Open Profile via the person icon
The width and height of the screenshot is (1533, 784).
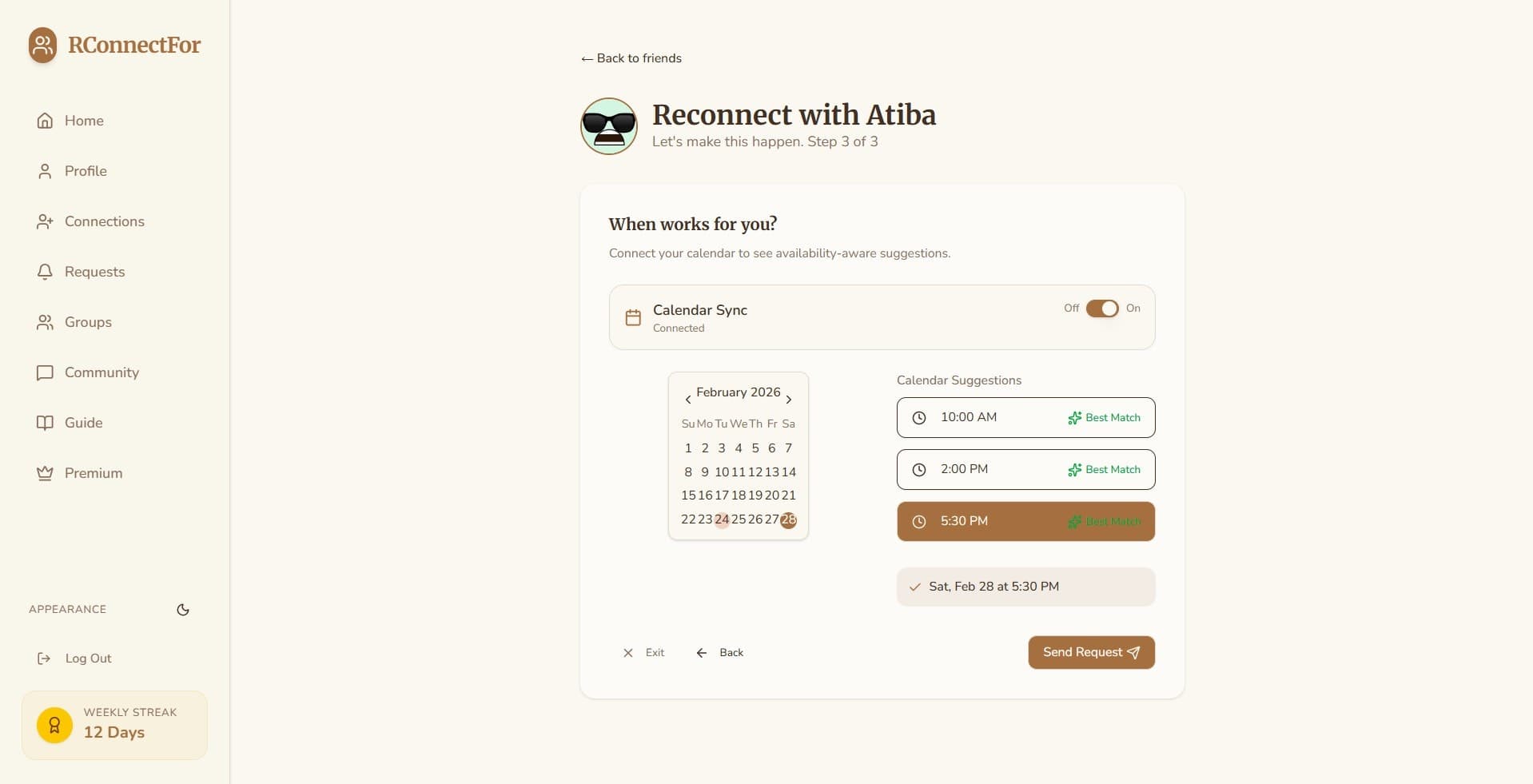click(x=45, y=171)
